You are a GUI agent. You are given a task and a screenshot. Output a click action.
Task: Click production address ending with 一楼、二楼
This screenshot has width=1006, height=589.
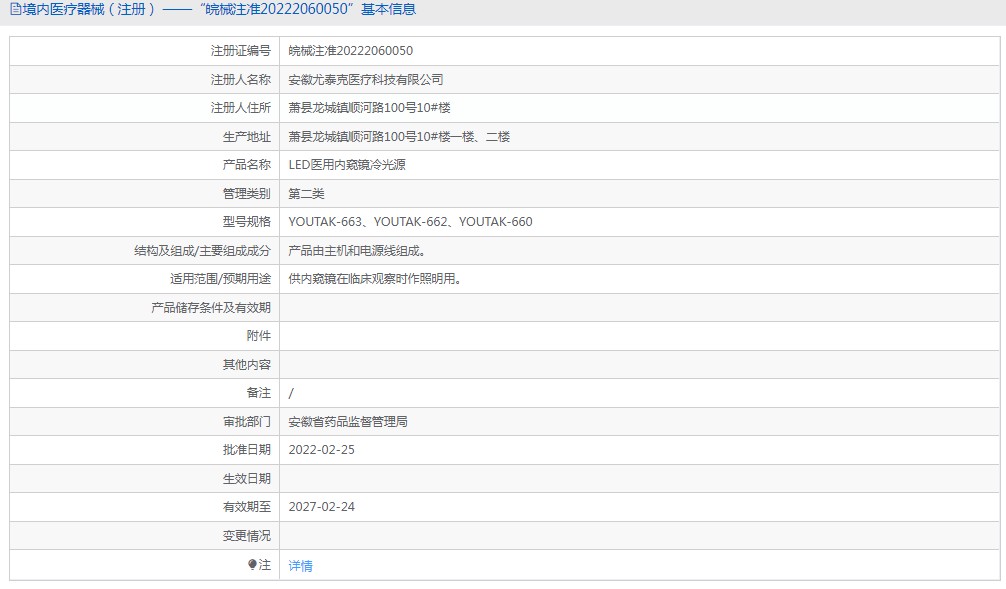tap(399, 137)
